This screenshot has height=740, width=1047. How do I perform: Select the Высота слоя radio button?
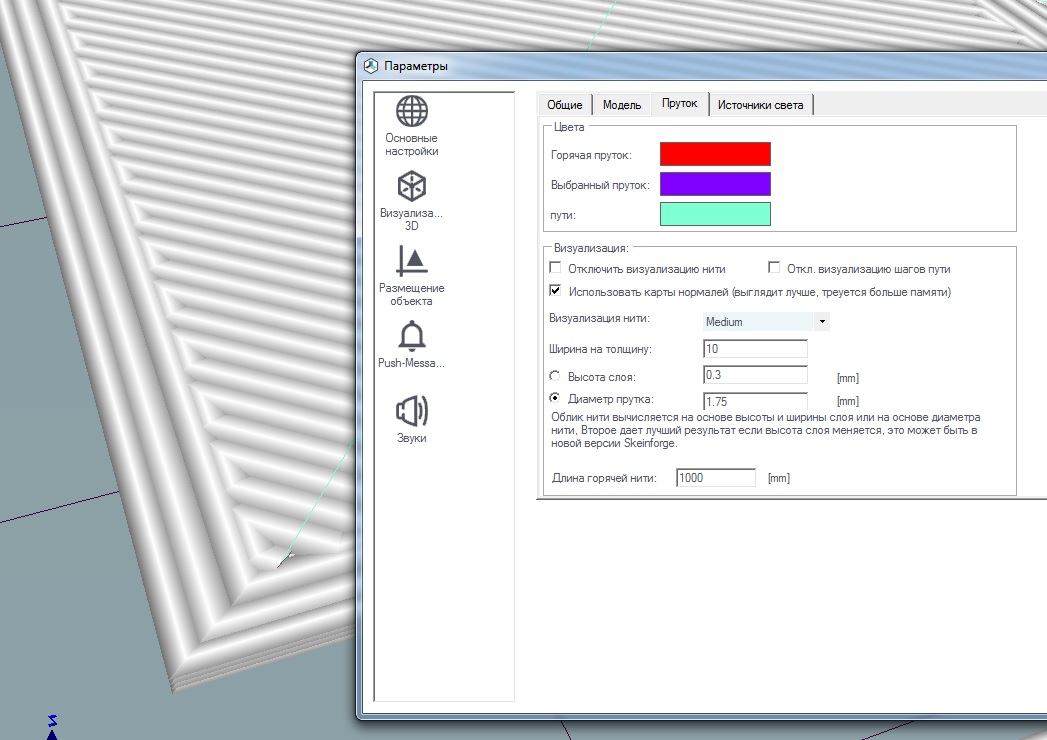point(555,375)
